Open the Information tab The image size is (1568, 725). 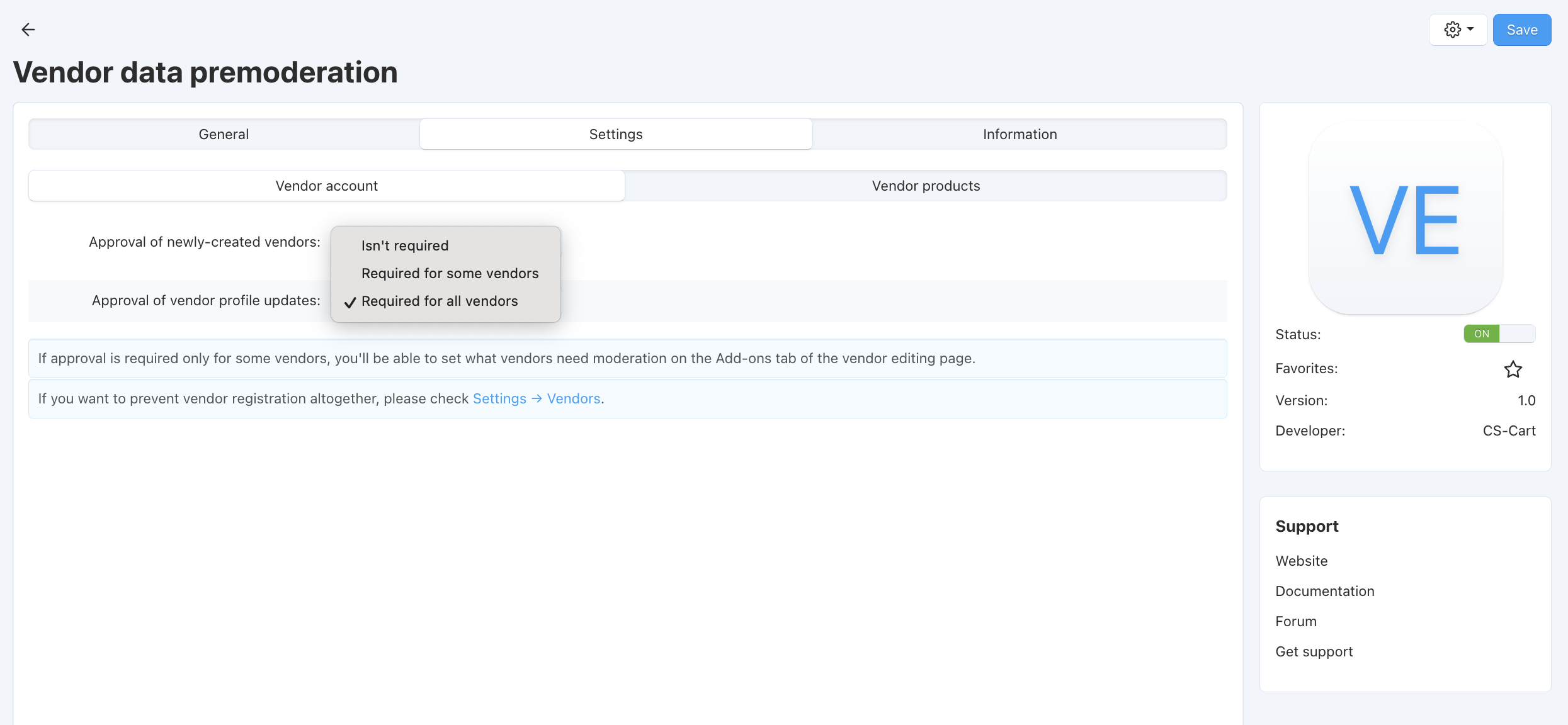point(1020,134)
